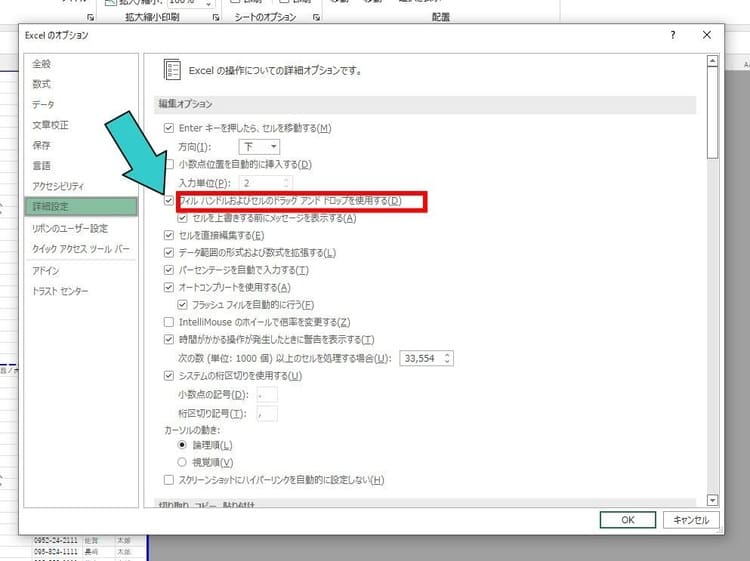Select the 視覚順 radio button
Screen dimensions: 750x561
(182, 462)
